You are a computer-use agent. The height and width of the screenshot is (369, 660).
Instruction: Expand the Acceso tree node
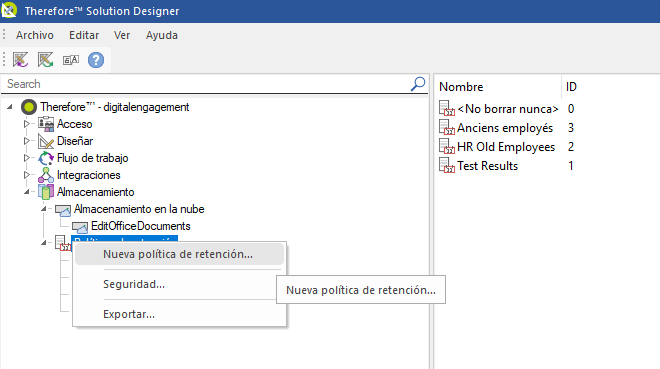click(27, 124)
